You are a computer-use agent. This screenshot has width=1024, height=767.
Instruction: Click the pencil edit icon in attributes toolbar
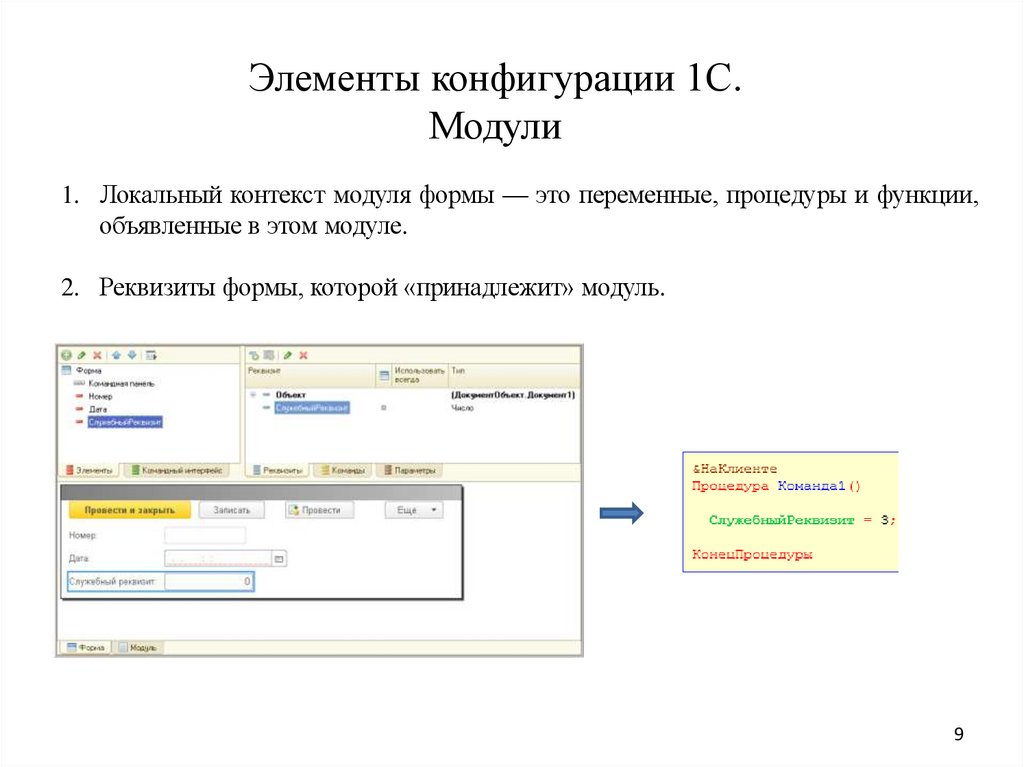(x=287, y=355)
